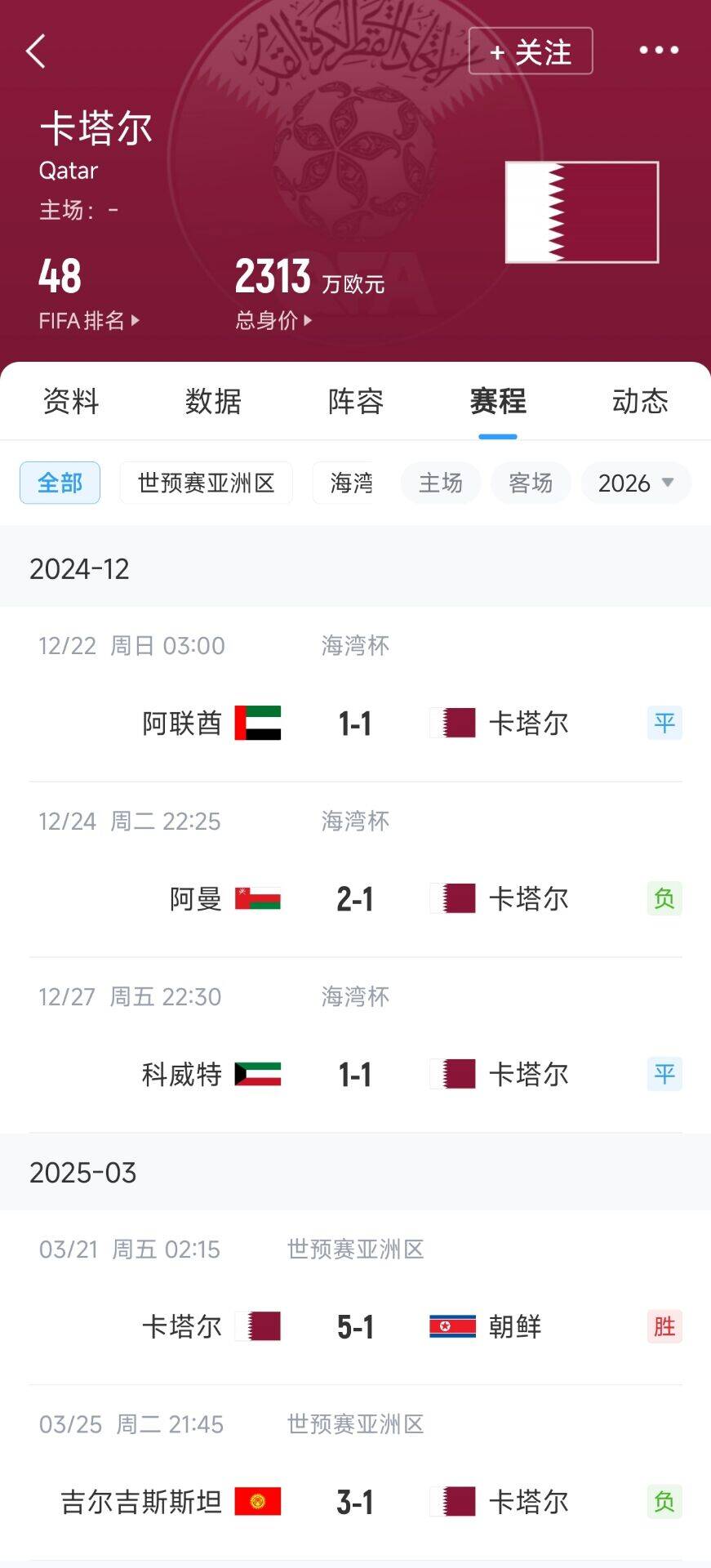This screenshot has height=1568, width=711.
Task: Expand FIFA排名 ranking details
Action: click(x=88, y=320)
